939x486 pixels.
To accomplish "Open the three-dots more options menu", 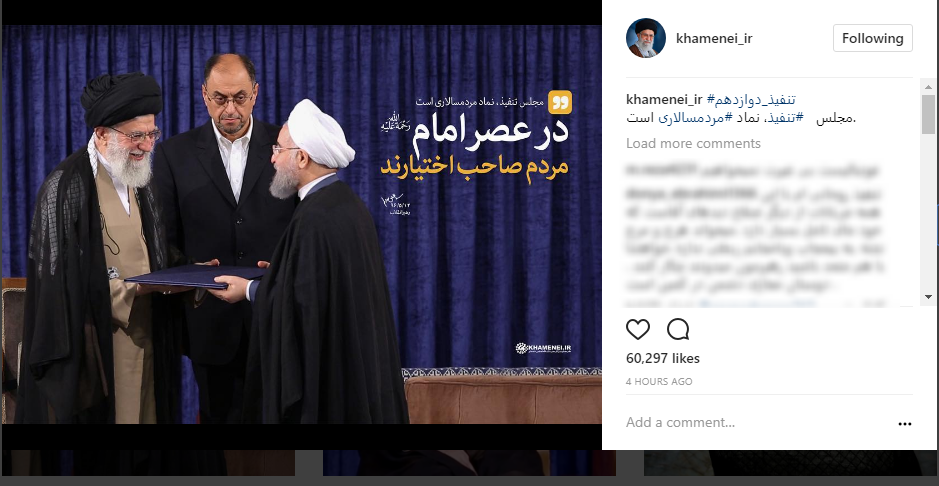I will pyautogui.click(x=904, y=424).
